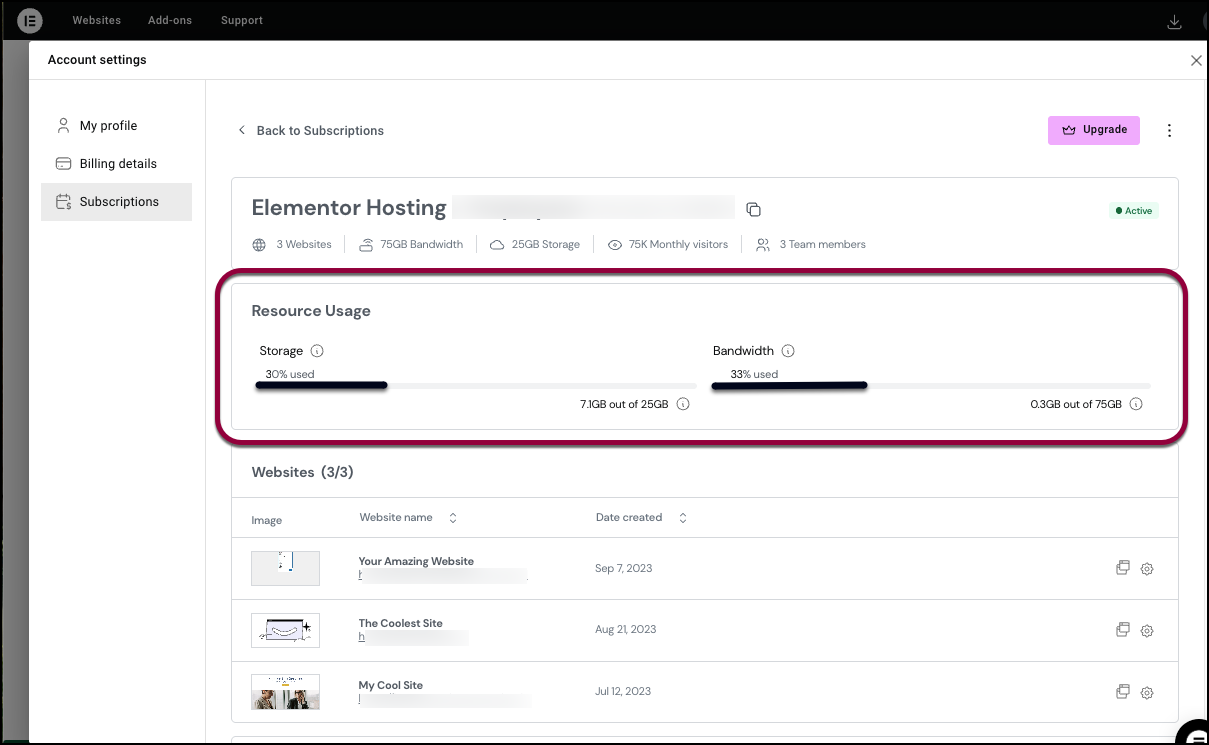
Task: Open the Add-ons menu
Action: pos(169,20)
